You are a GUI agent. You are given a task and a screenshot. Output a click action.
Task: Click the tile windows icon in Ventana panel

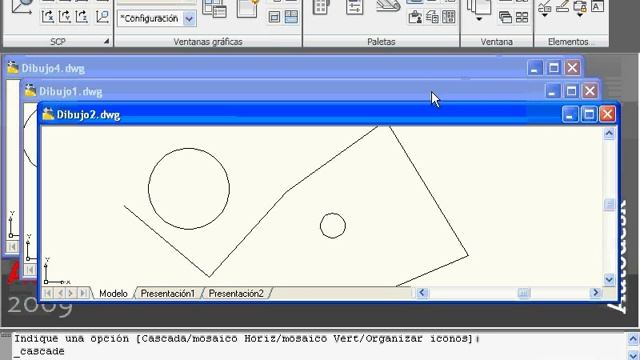click(522, 17)
